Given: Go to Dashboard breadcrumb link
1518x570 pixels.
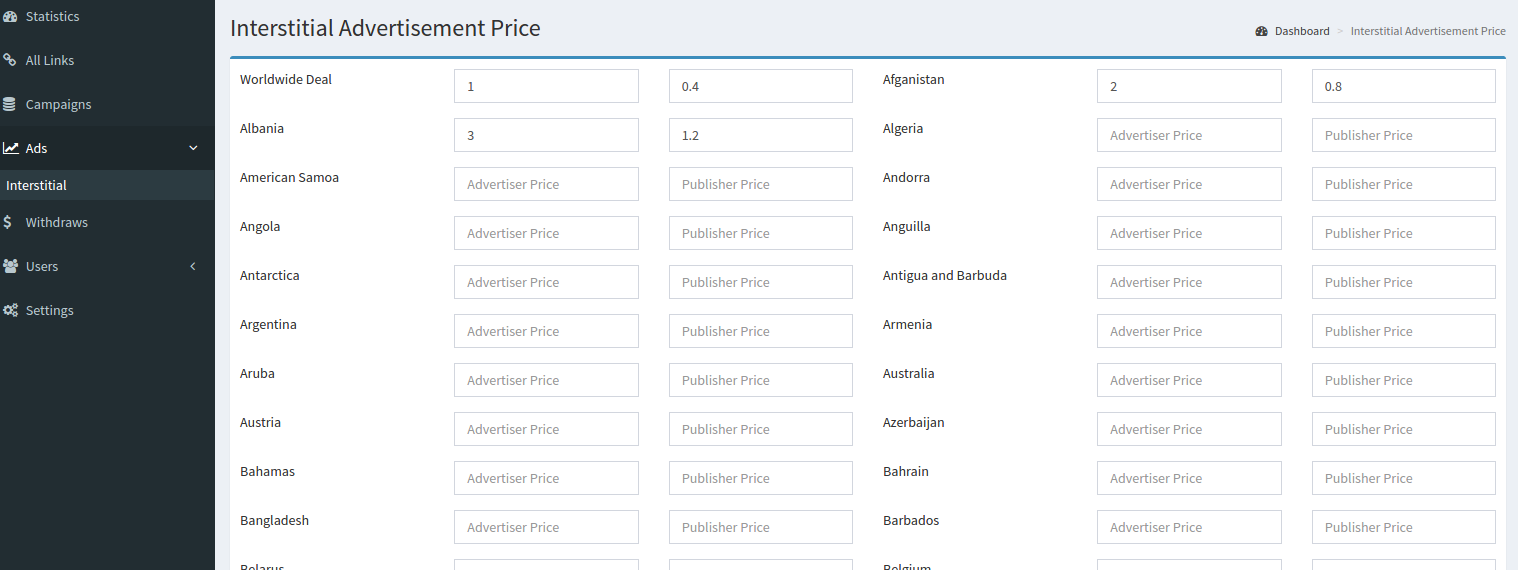Looking at the screenshot, I should point(1301,32).
